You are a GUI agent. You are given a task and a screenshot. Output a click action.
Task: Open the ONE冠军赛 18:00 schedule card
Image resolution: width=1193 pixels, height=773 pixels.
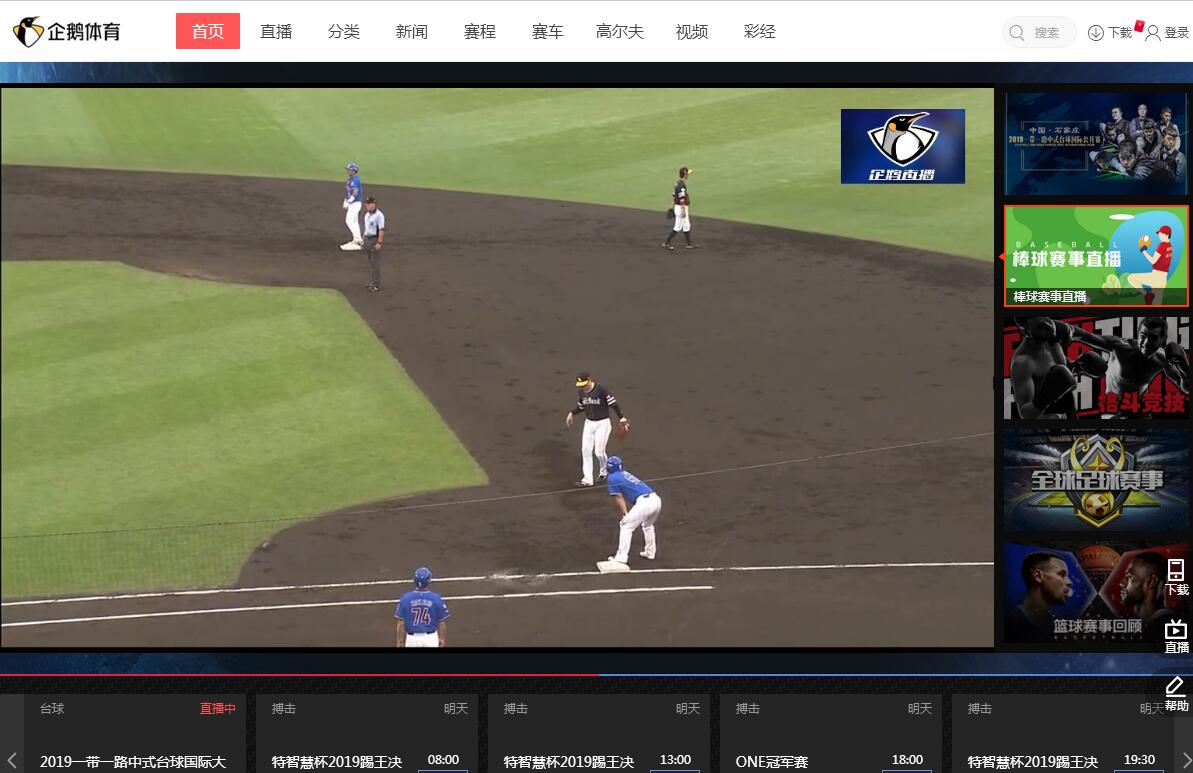coord(830,735)
